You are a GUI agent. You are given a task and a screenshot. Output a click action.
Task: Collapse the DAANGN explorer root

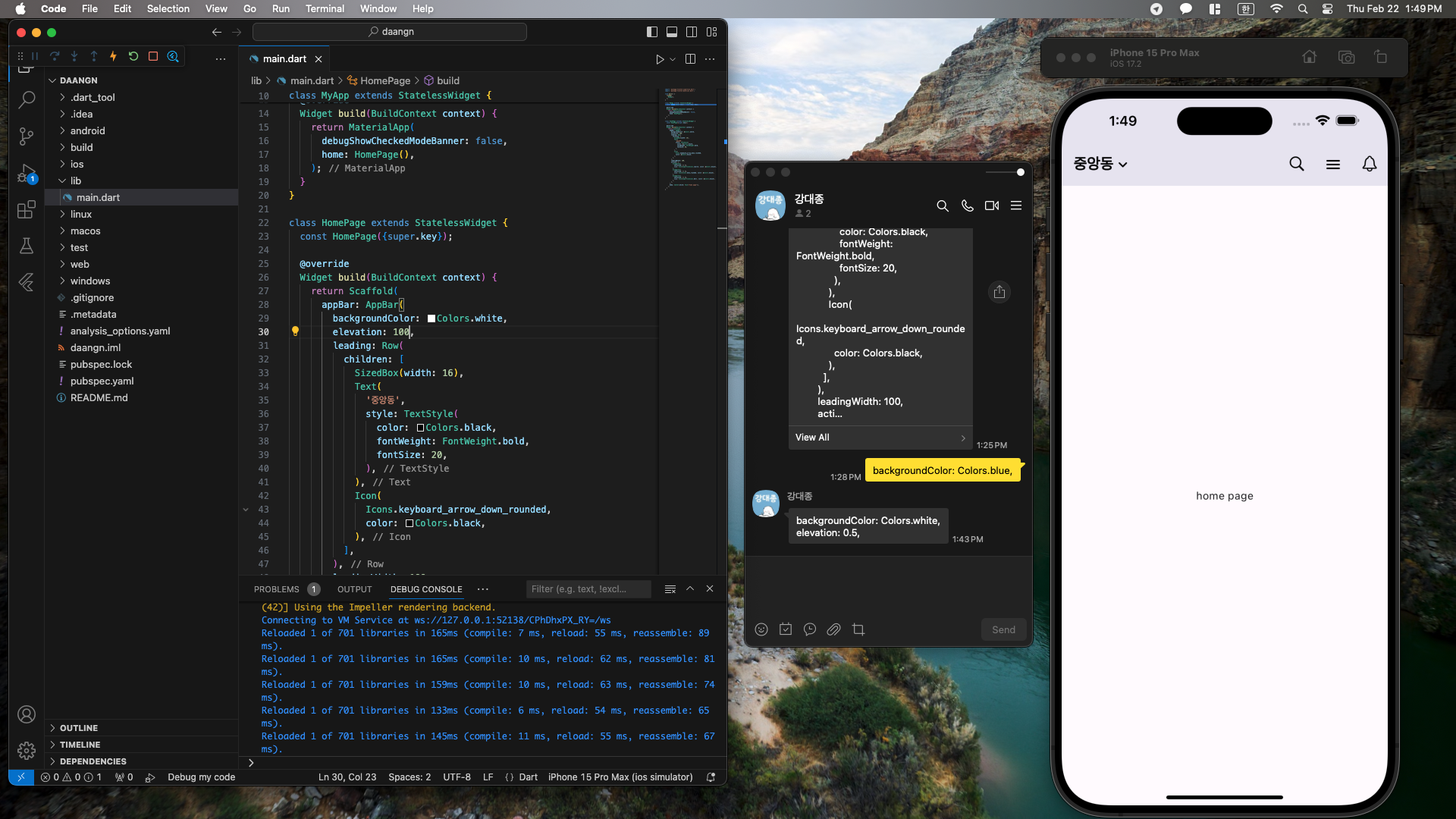point(78,80)
